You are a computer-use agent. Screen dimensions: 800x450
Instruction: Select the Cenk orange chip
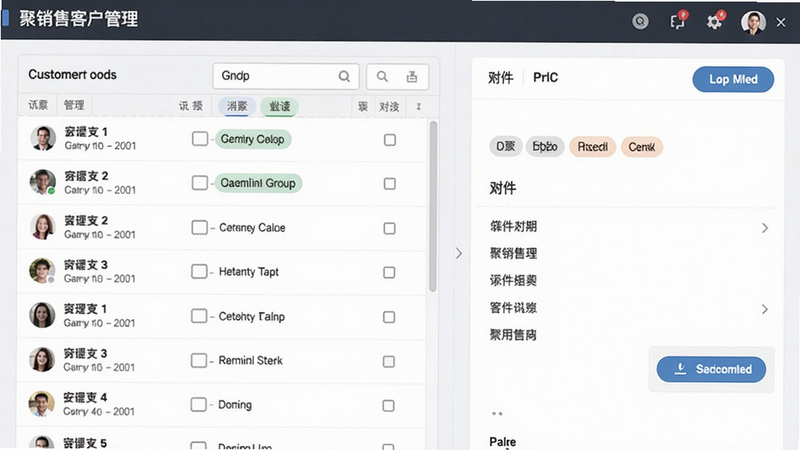[641, 147]
